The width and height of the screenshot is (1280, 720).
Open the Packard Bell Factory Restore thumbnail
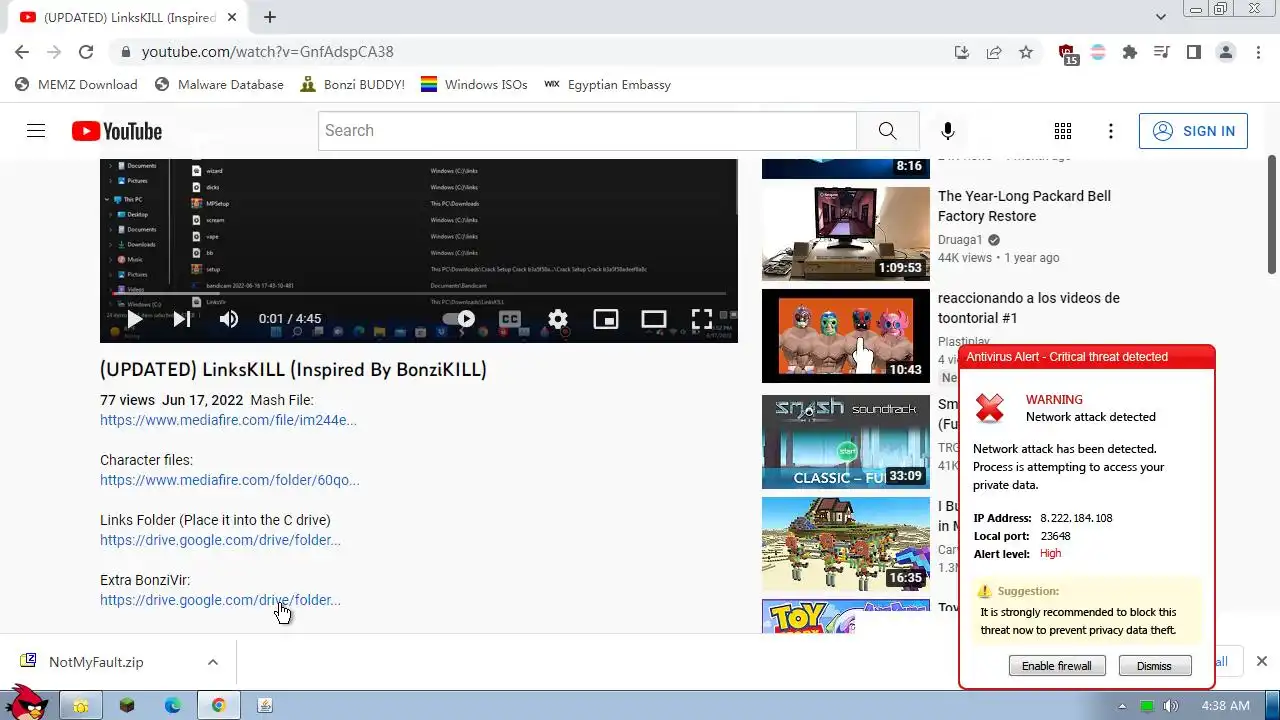pos(846,234)
